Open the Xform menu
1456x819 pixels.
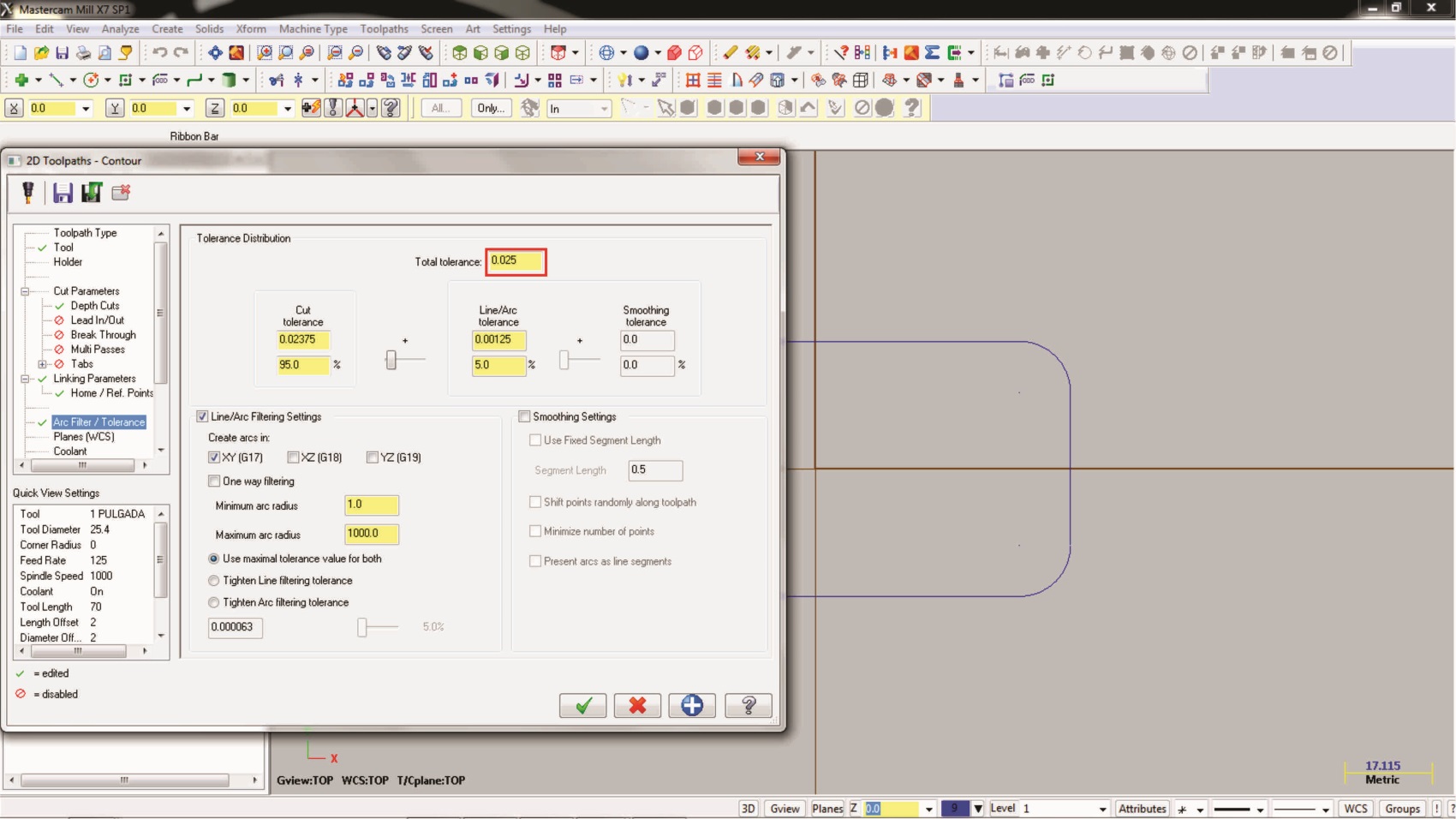(x=251, y=29)
